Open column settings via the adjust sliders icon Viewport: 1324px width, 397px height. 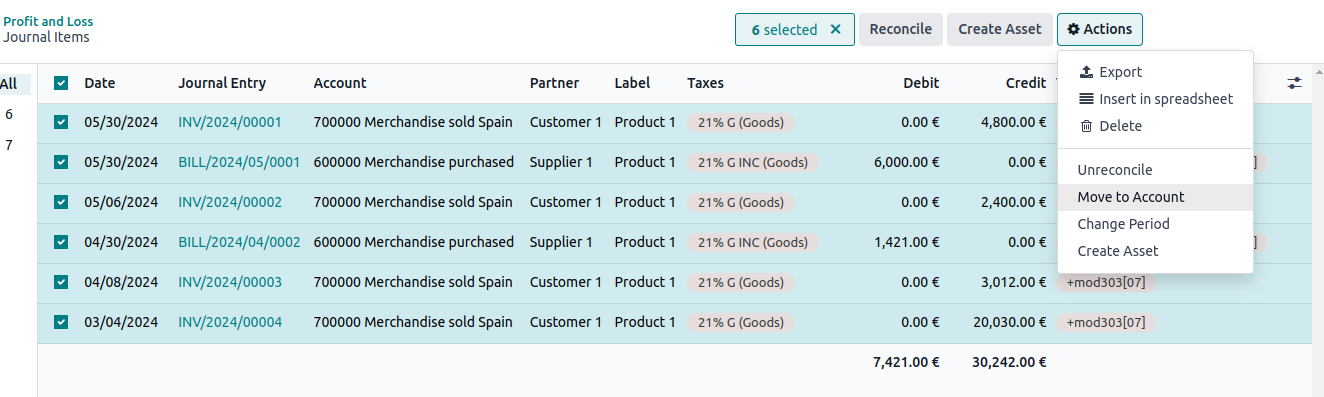coord(1295,84)
